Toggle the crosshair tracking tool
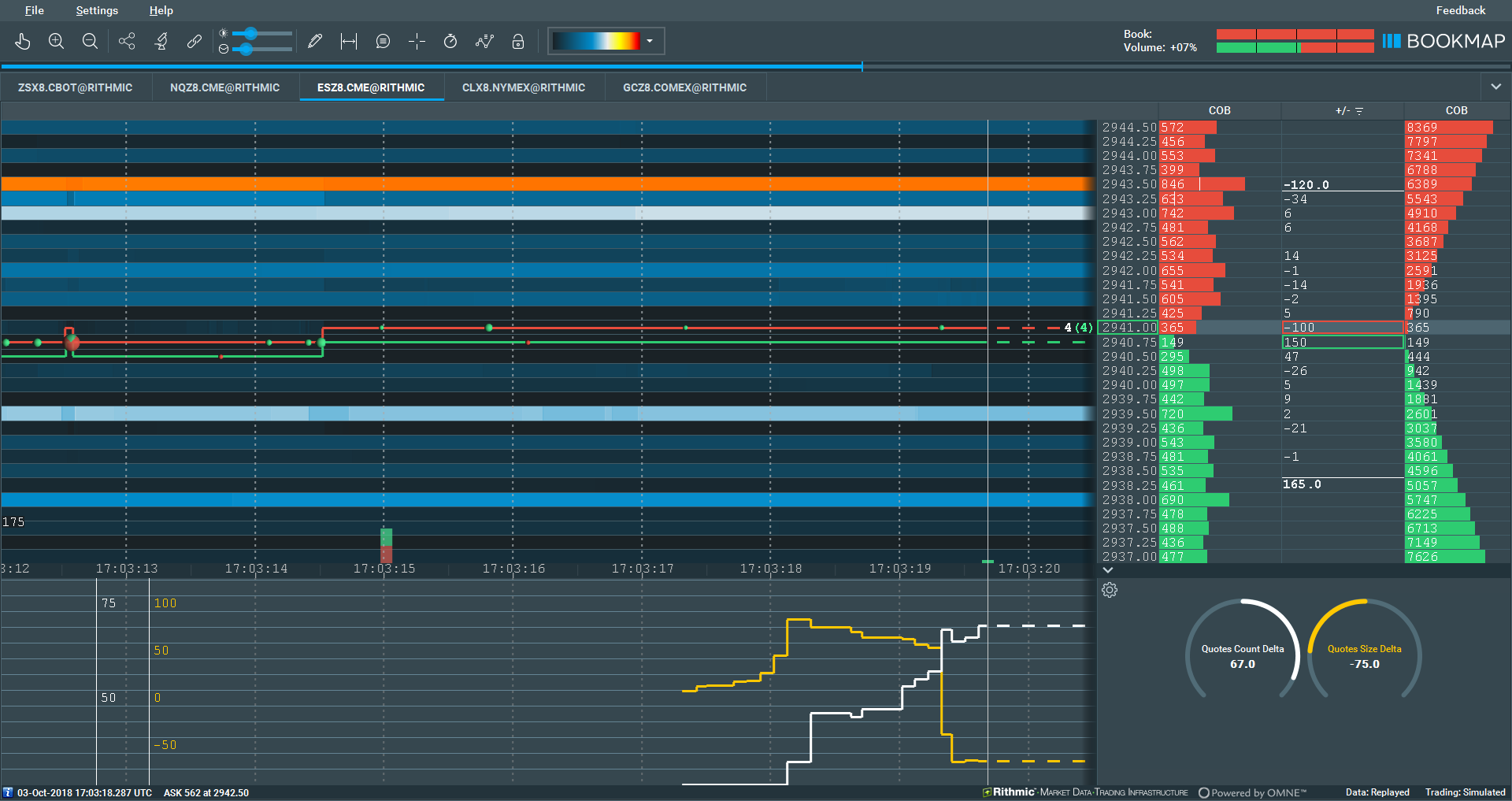Image resolution: width=1512 pixels, height=801 pixels. pos(417,41)
